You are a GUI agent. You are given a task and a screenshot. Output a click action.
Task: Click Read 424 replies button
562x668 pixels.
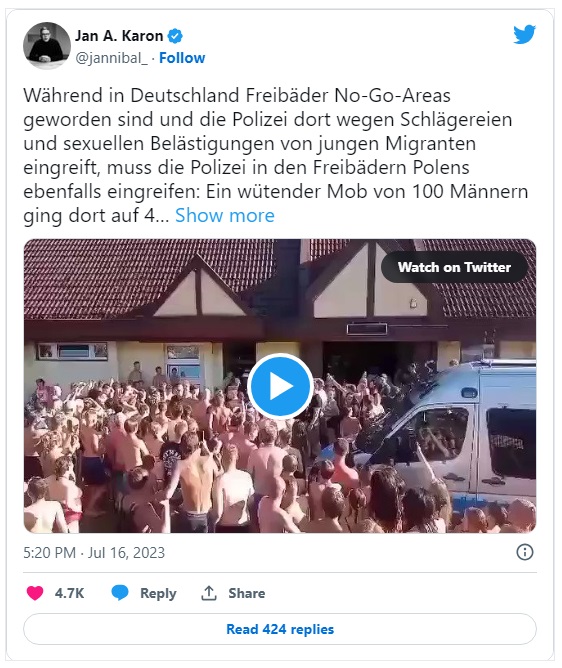click(x=280, y=629)
